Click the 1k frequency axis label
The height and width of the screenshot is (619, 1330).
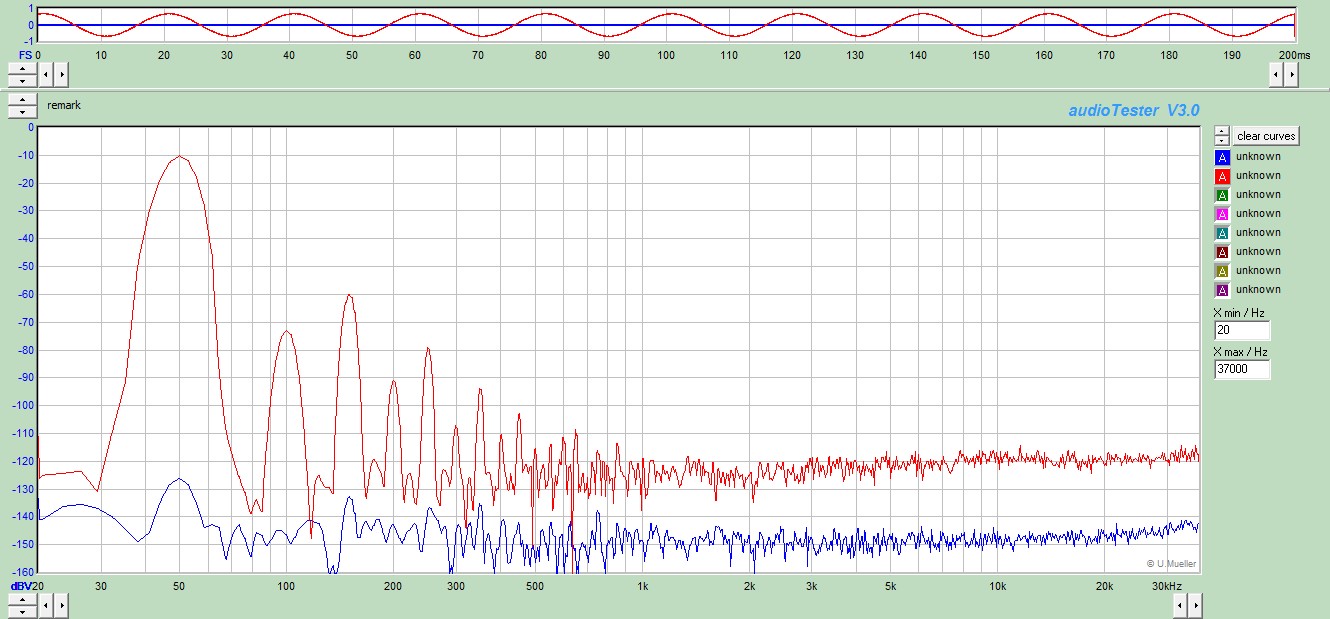tap(643, 586)
